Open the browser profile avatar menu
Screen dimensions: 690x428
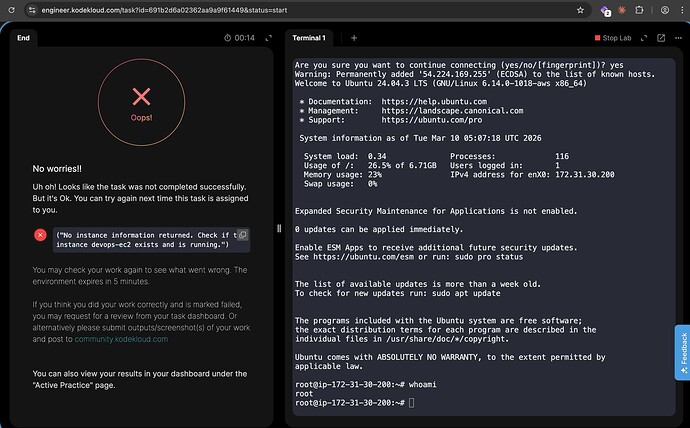pyautogui.click(x=665, y=10)
